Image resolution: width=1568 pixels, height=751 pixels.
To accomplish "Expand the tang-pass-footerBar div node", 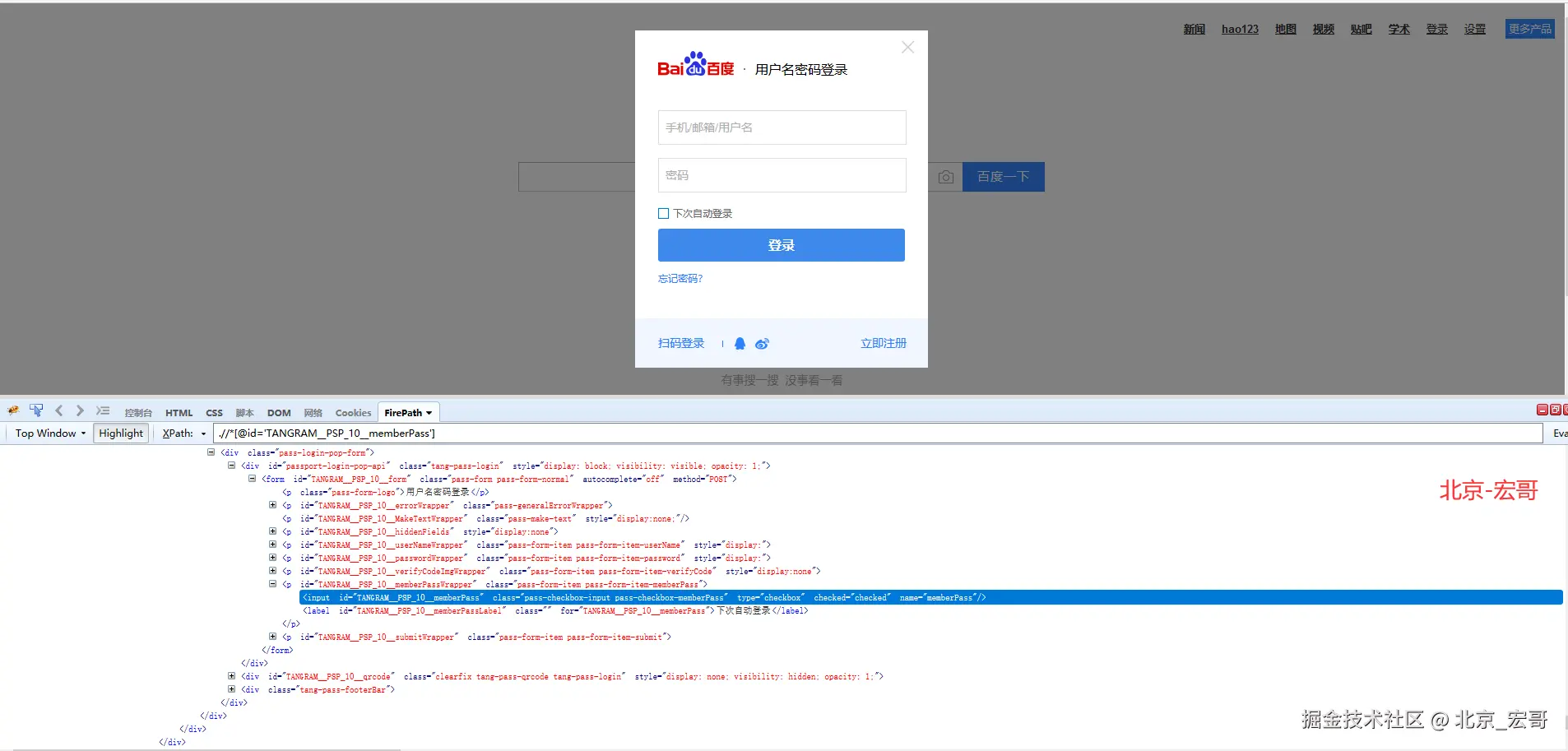I will pos(231,689).
